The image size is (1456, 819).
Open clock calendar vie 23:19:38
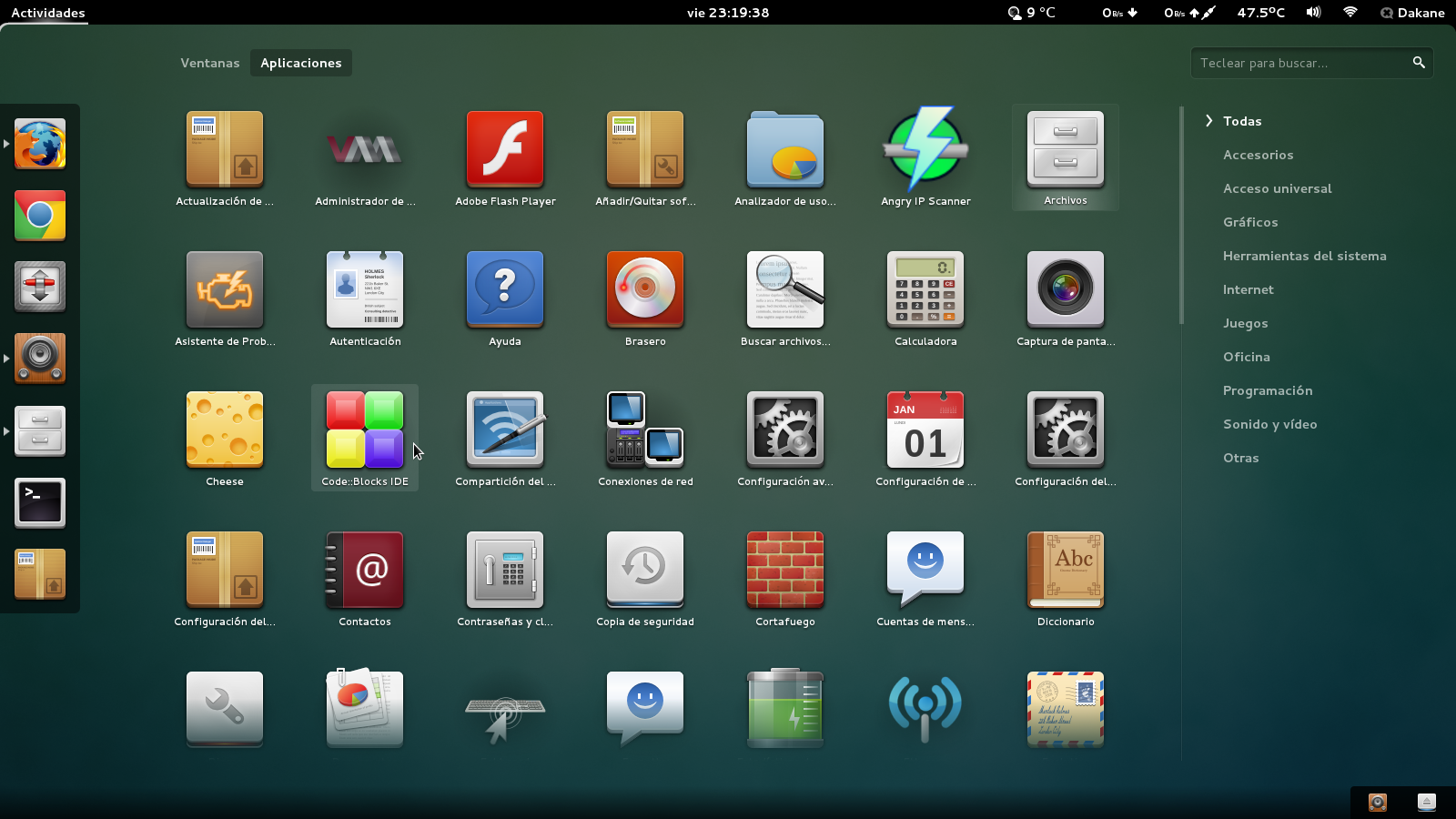(x=728, y=13)
